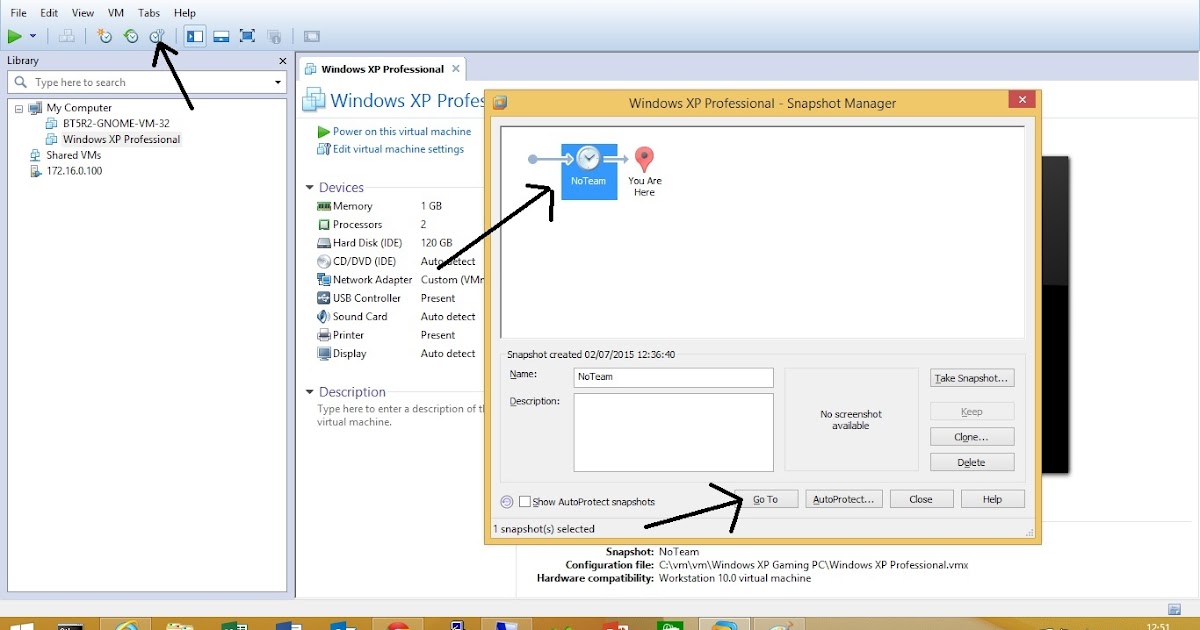Select Windows XP Professional in library tree
The image size is (1200, 630).
point(121,139)
